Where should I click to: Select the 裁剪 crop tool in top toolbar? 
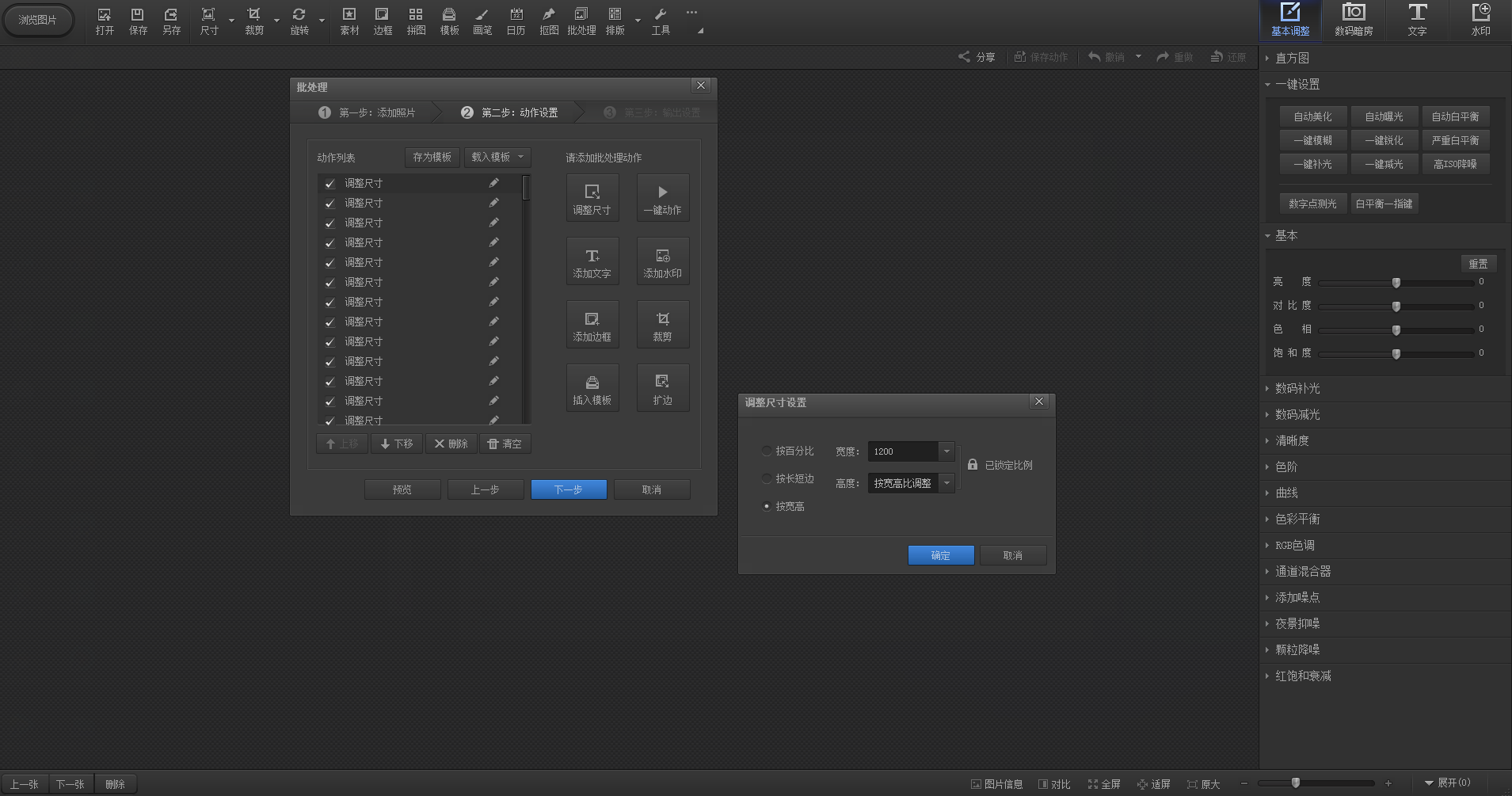click(253, 21)
